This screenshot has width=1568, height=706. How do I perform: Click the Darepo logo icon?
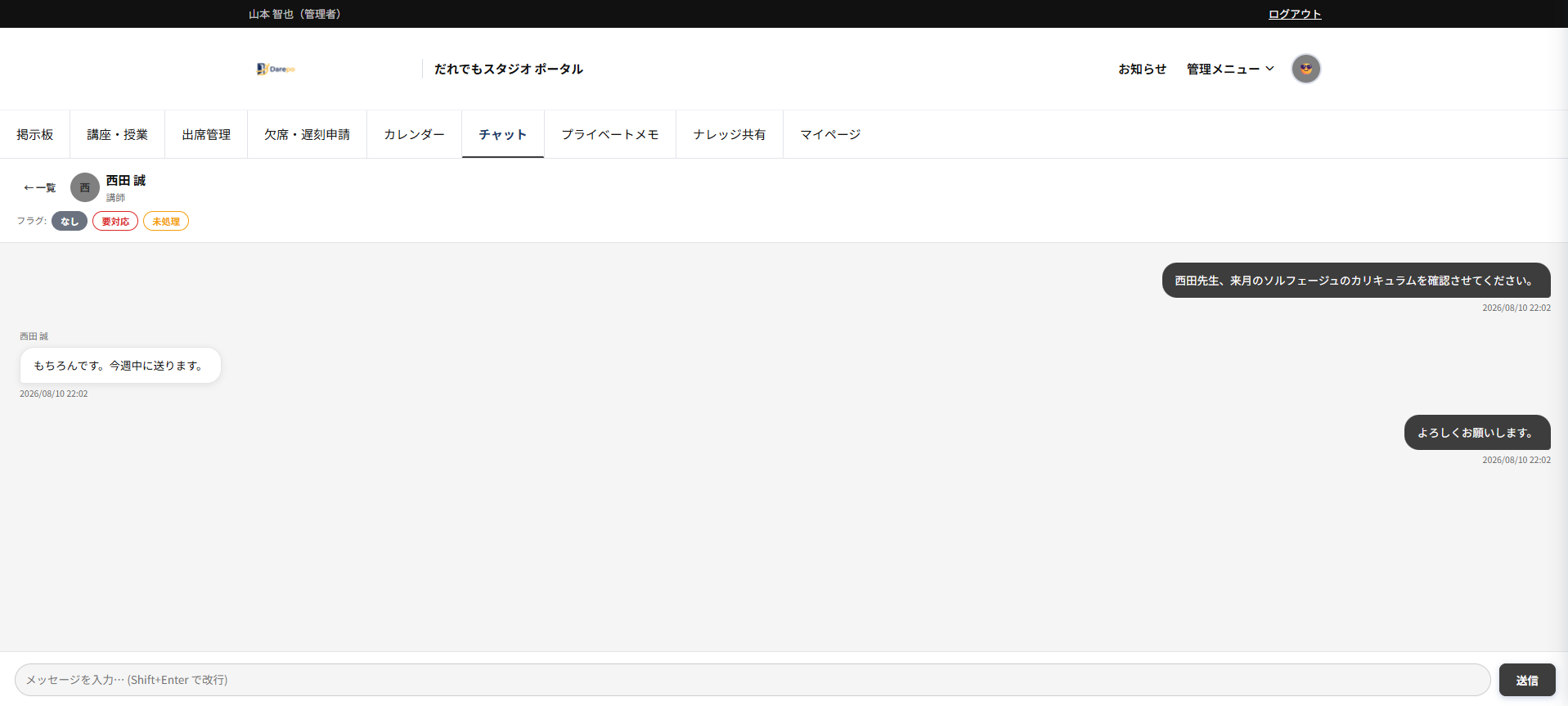(x=276, y=69)
